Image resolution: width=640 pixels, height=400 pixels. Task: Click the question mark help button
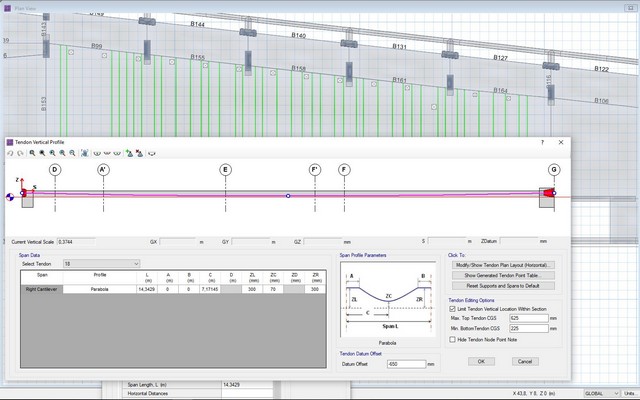click(x=543, y=142)
